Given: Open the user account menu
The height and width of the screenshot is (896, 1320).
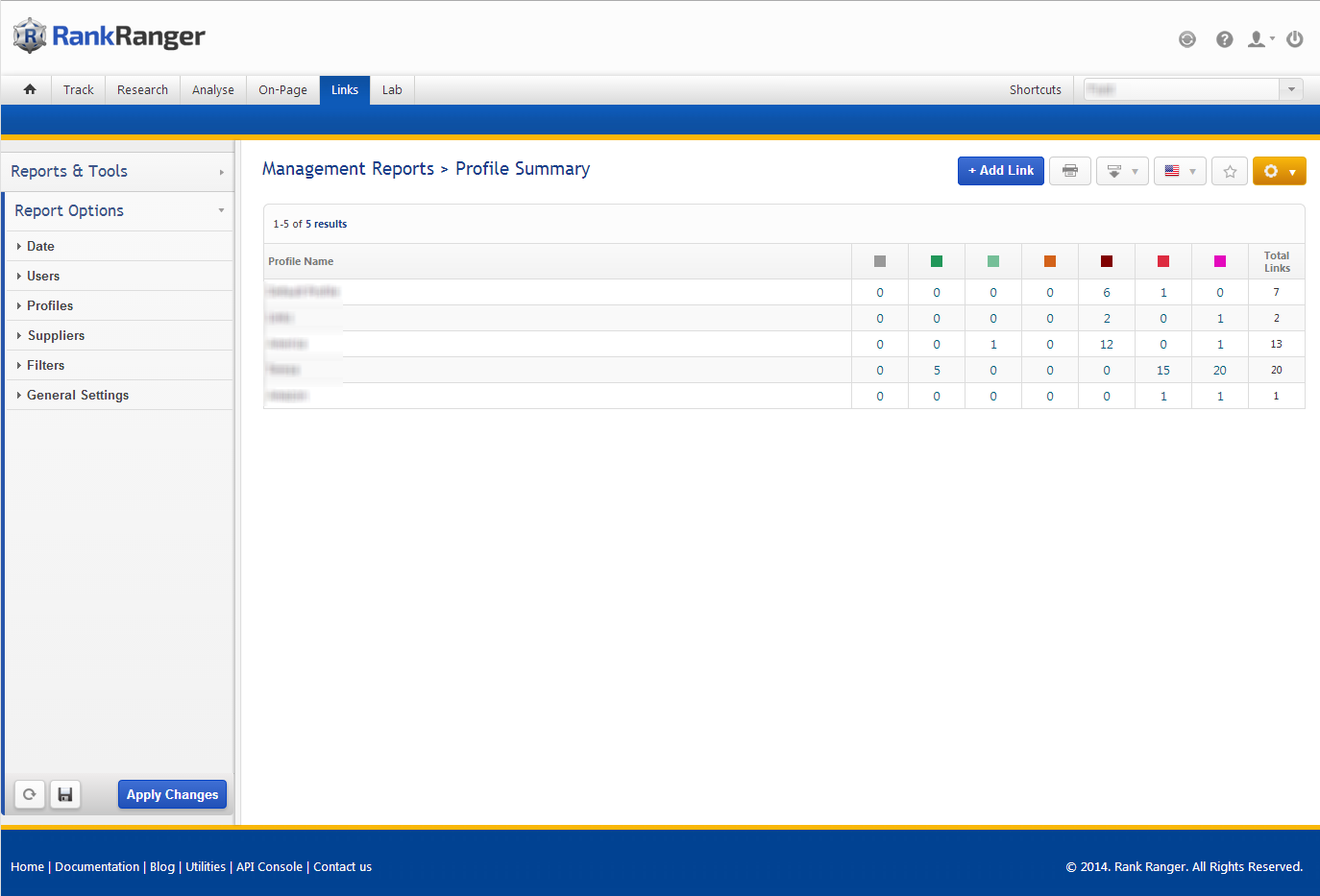Looking at the screenshot, I should click(1259, 39).
